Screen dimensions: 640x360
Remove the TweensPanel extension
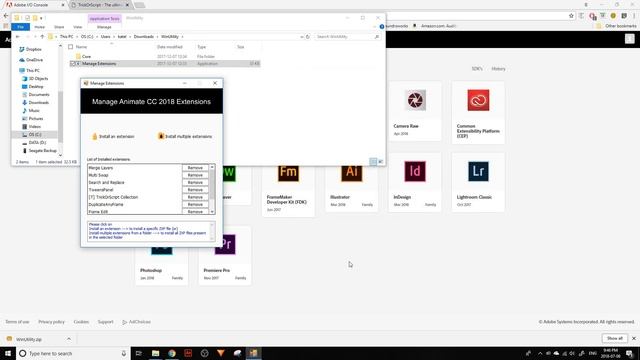tap(195, 190)
